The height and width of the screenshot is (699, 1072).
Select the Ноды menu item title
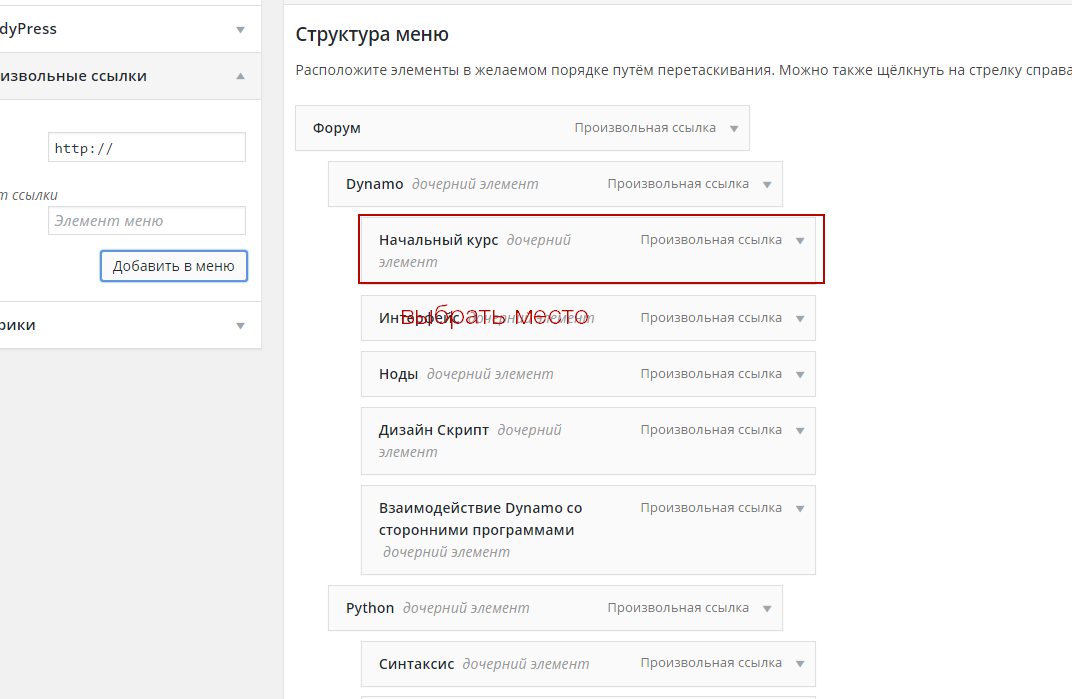(x=399, y=374)
